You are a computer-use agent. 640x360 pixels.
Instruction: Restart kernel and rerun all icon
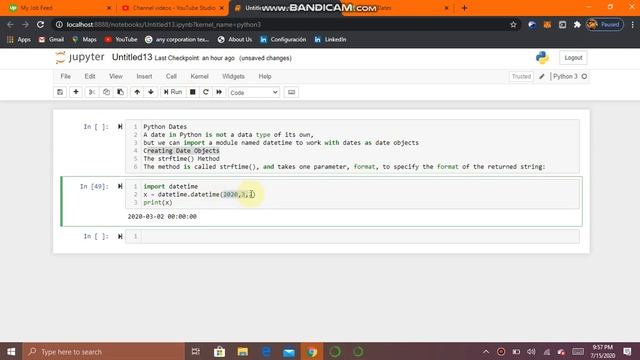(x=219, y=92)
